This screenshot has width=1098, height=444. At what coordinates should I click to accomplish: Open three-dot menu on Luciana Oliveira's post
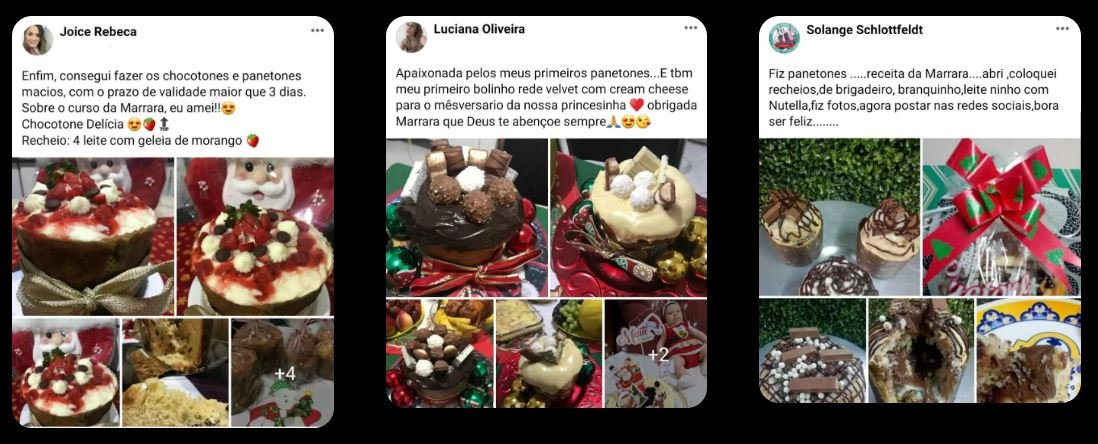pos(690,28)
